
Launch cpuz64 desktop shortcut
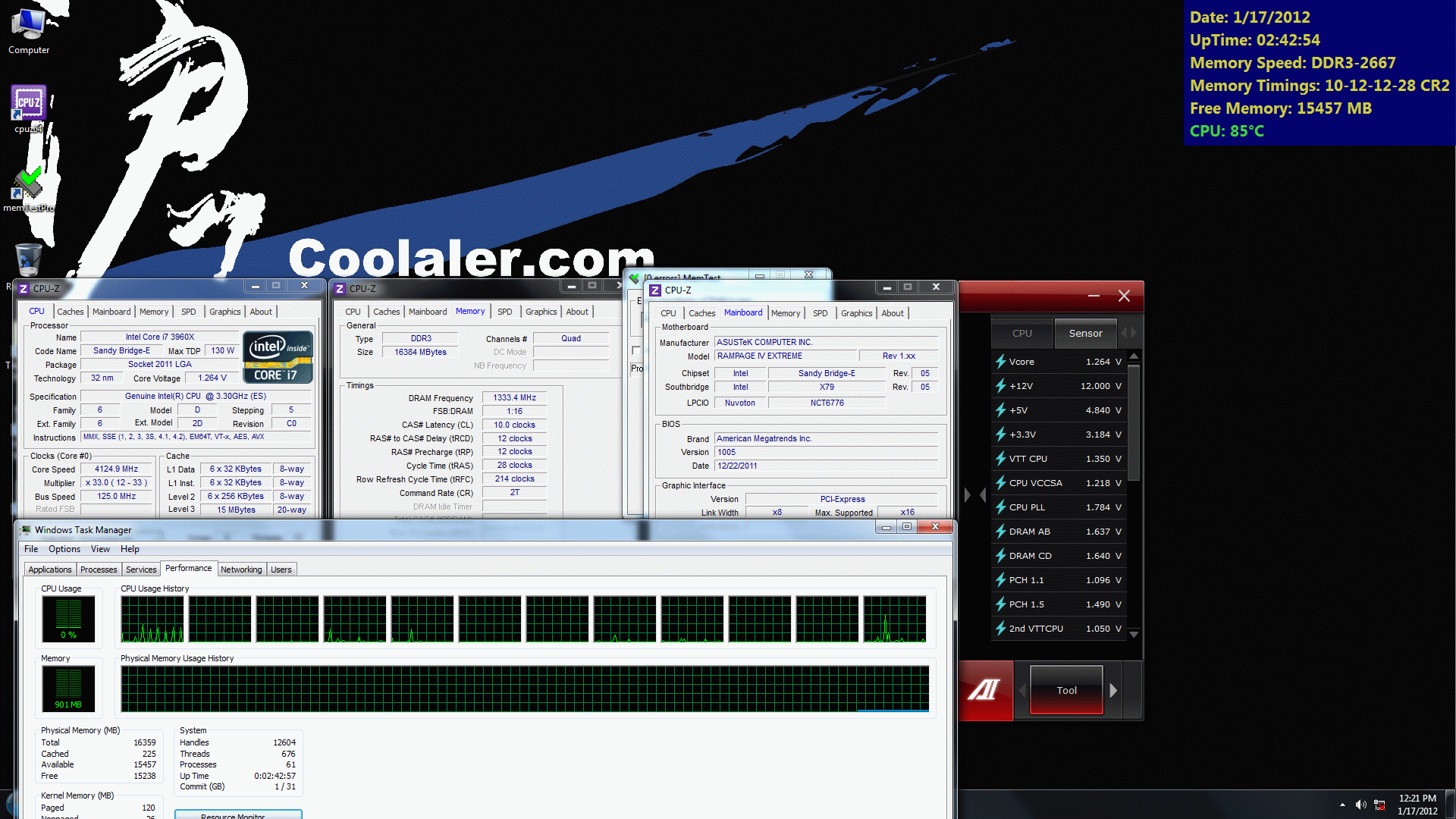point(29,108)
